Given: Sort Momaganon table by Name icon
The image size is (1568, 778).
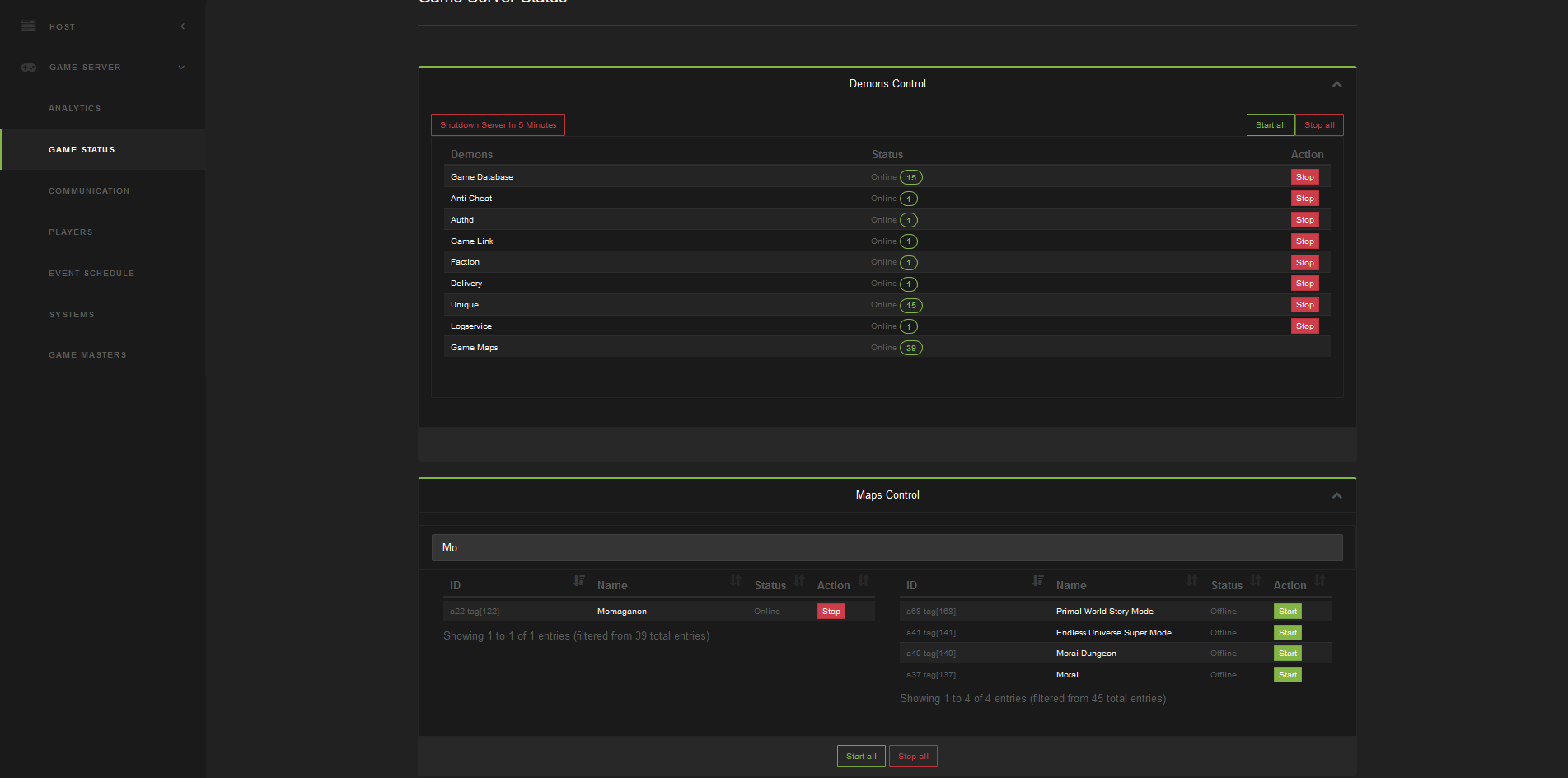Looking at the screenshot, I should (736, 581).
